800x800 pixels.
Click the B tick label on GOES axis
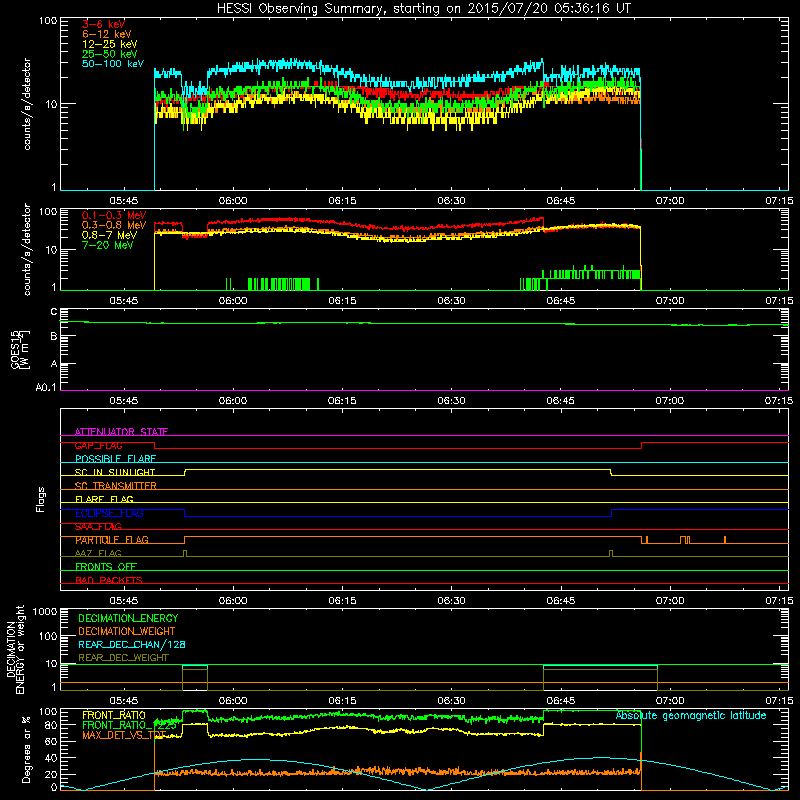pyautogui.click(x=54, y=336)
